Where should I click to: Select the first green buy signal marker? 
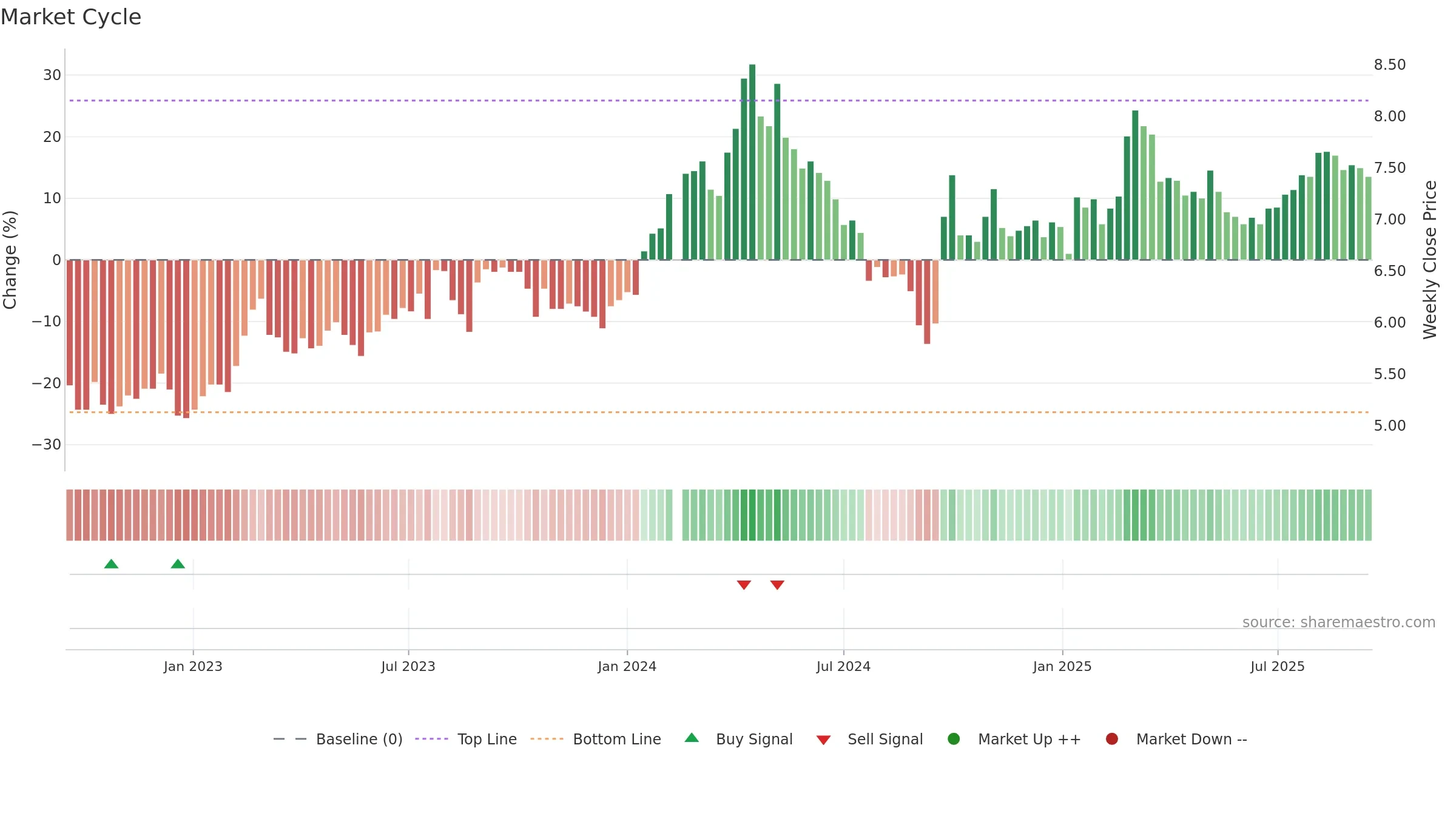point(111,564)
